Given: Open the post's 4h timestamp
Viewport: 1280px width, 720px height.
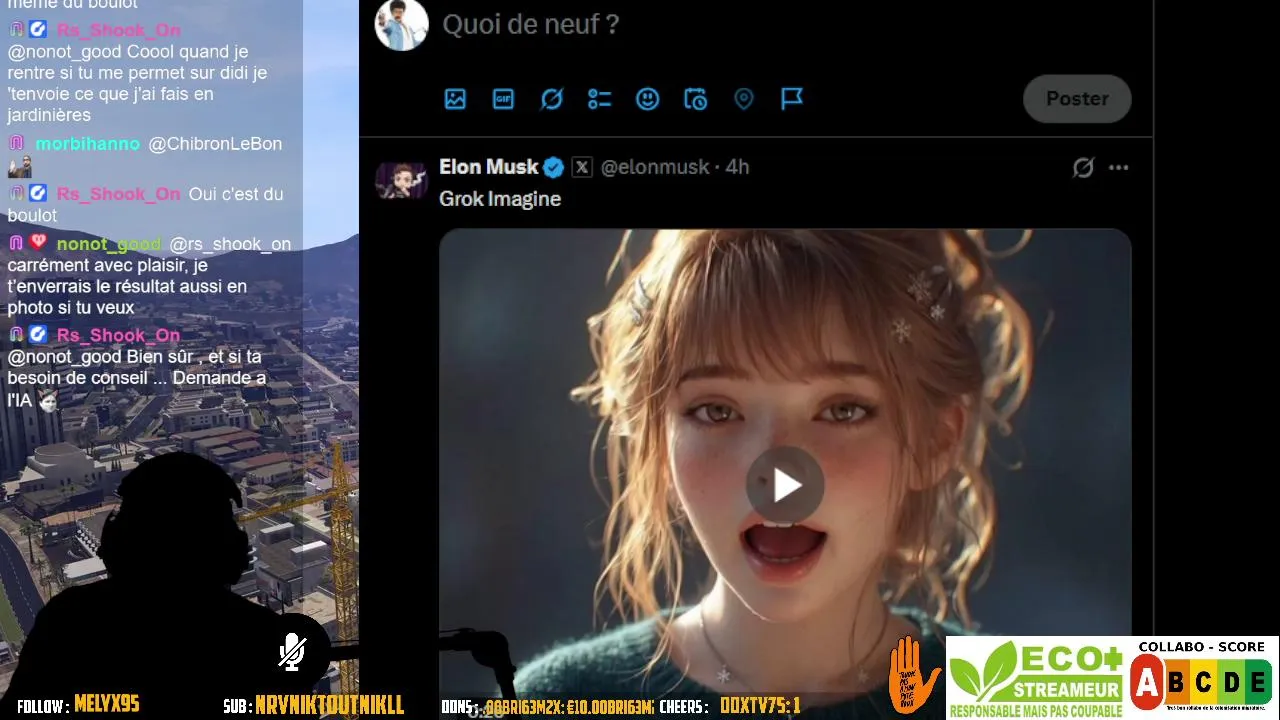Looking at the screenshot, I should pyautogui.click(x=737, y=167).
